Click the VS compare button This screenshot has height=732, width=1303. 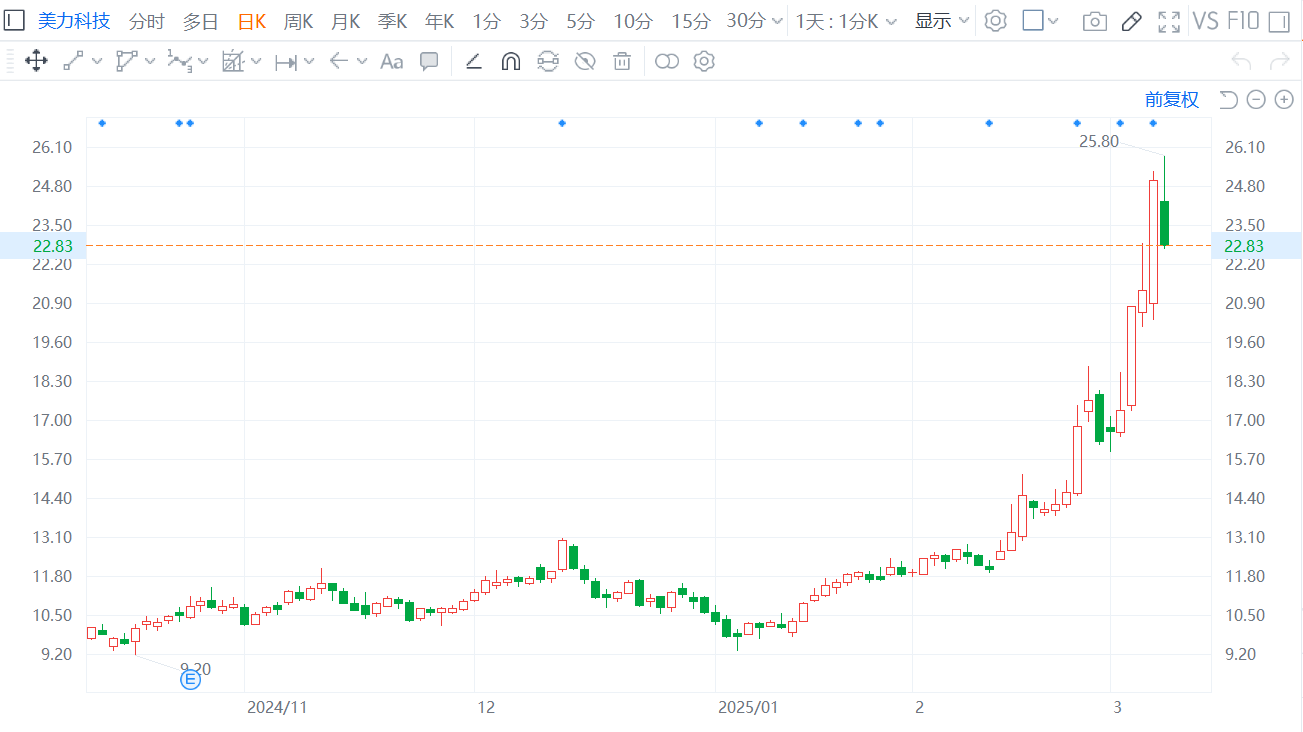click(x=1205, y=21)
